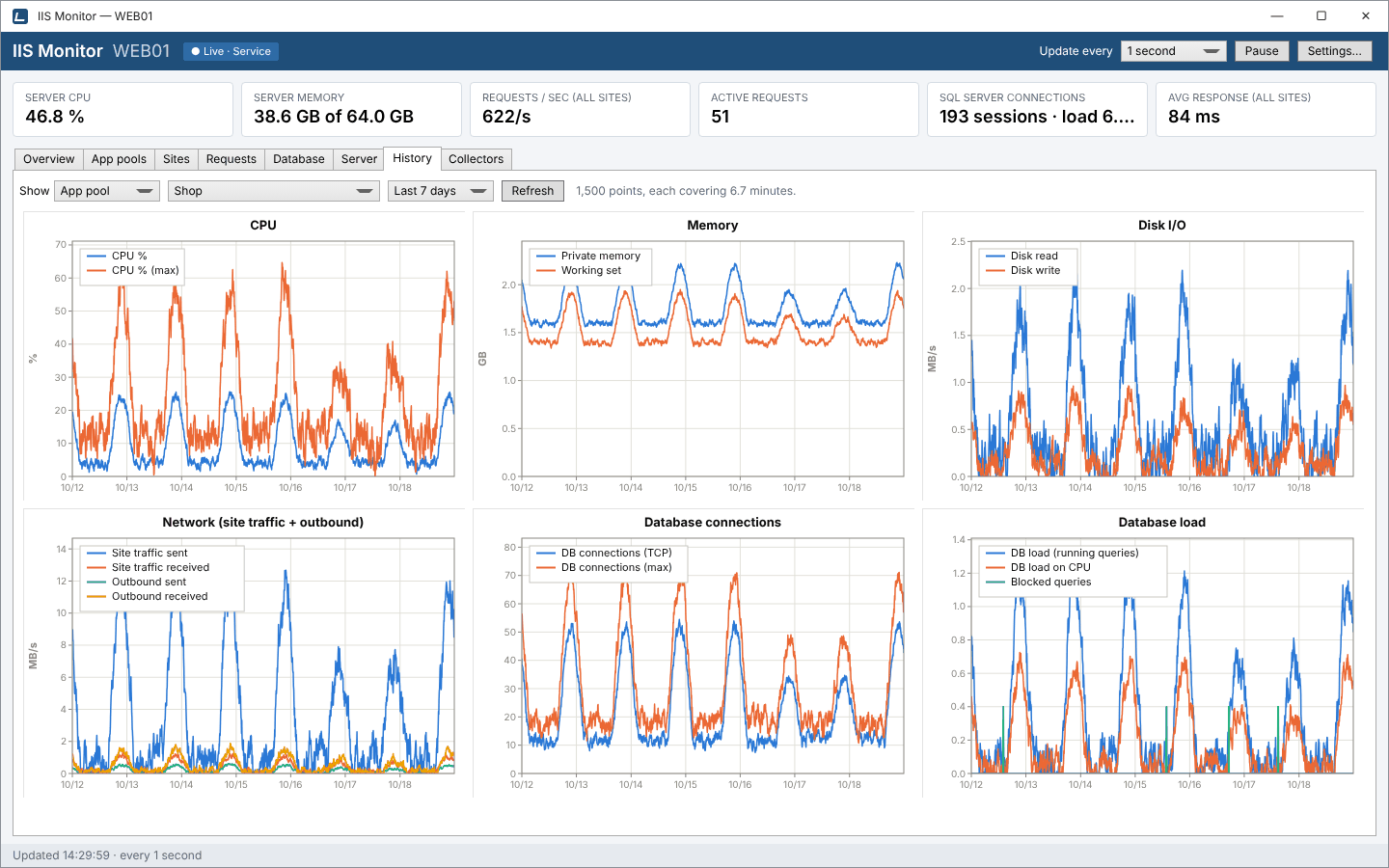Select the History tab
Viewport: 1389px width, 868px height.
pyautogui.click(x=412, y=158)
